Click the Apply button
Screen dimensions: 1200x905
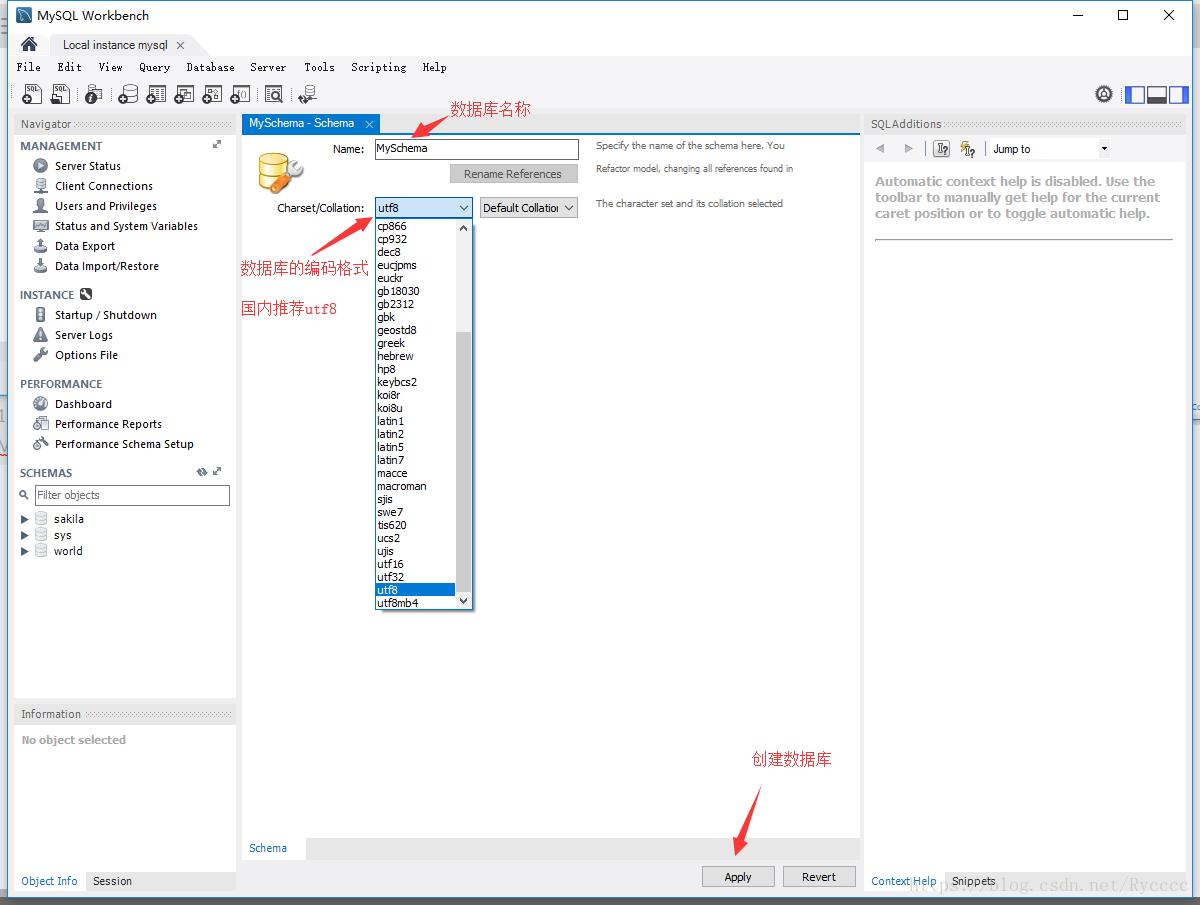(x=738, y=877)
